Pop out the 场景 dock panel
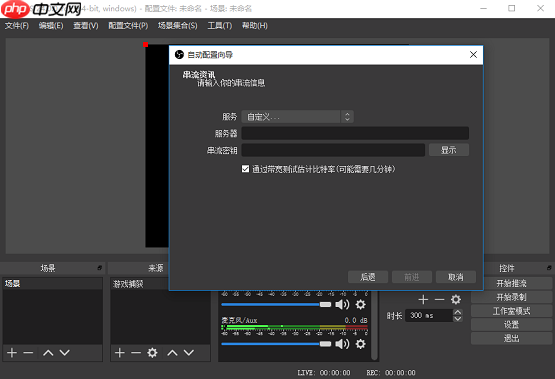Screen dimensions: 555x379 tap(100, 268)
